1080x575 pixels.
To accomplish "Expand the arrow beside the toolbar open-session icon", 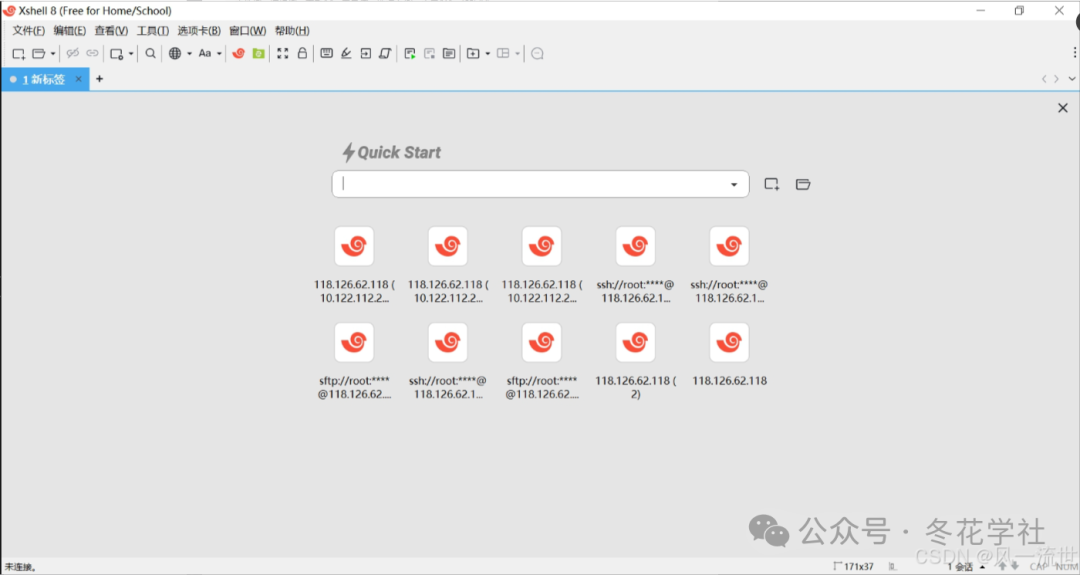I will point(52,54).
